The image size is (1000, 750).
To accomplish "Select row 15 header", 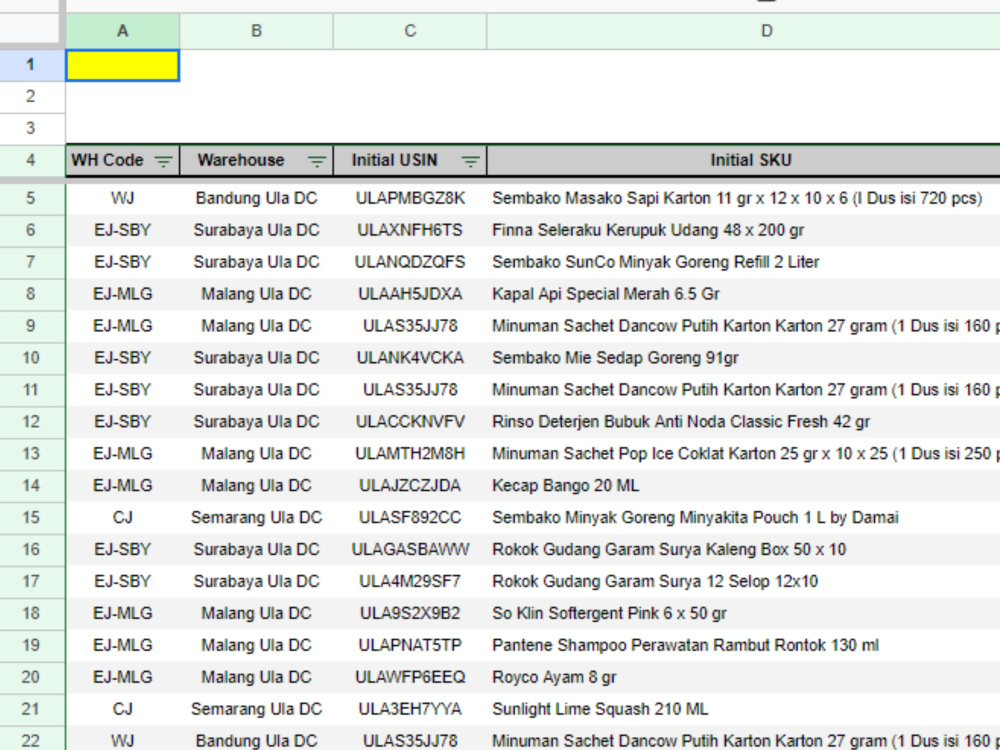I will [31, 517].
